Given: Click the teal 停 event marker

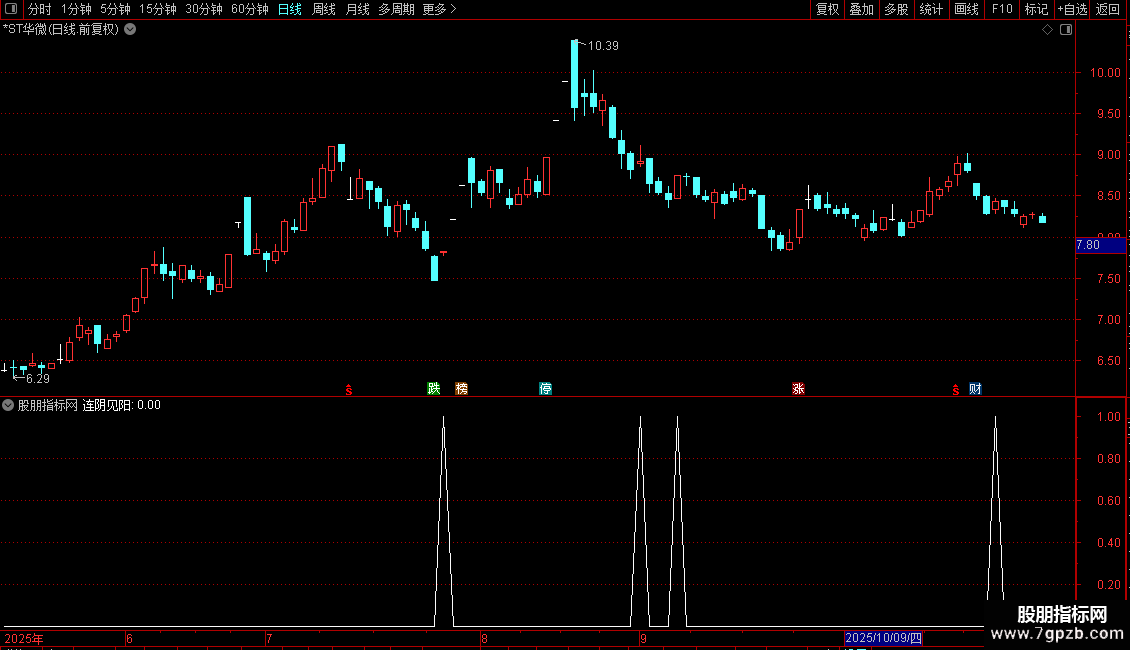Looking at the screenshot, I should click(546, 388).
